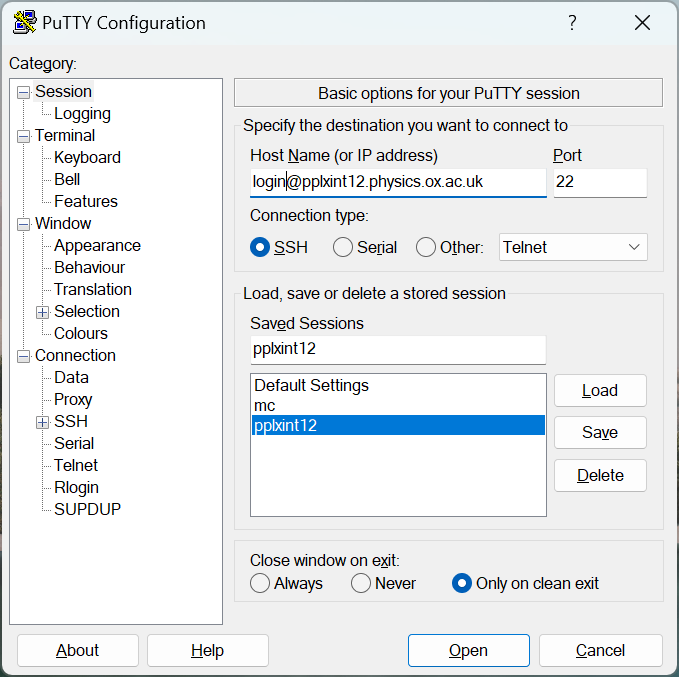Collapse the Window tree node
The width and height of the screenshot is (679, 677).
23,224
